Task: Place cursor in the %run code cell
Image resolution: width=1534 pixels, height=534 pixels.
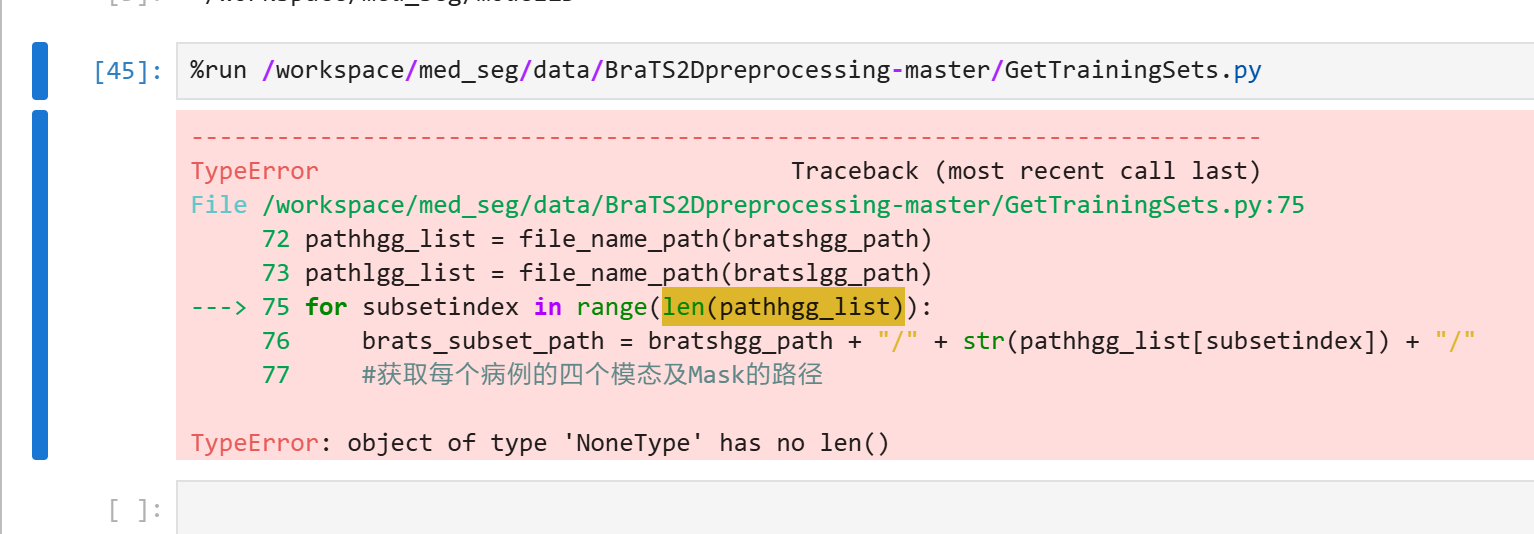Action: (x=855, y=71)
